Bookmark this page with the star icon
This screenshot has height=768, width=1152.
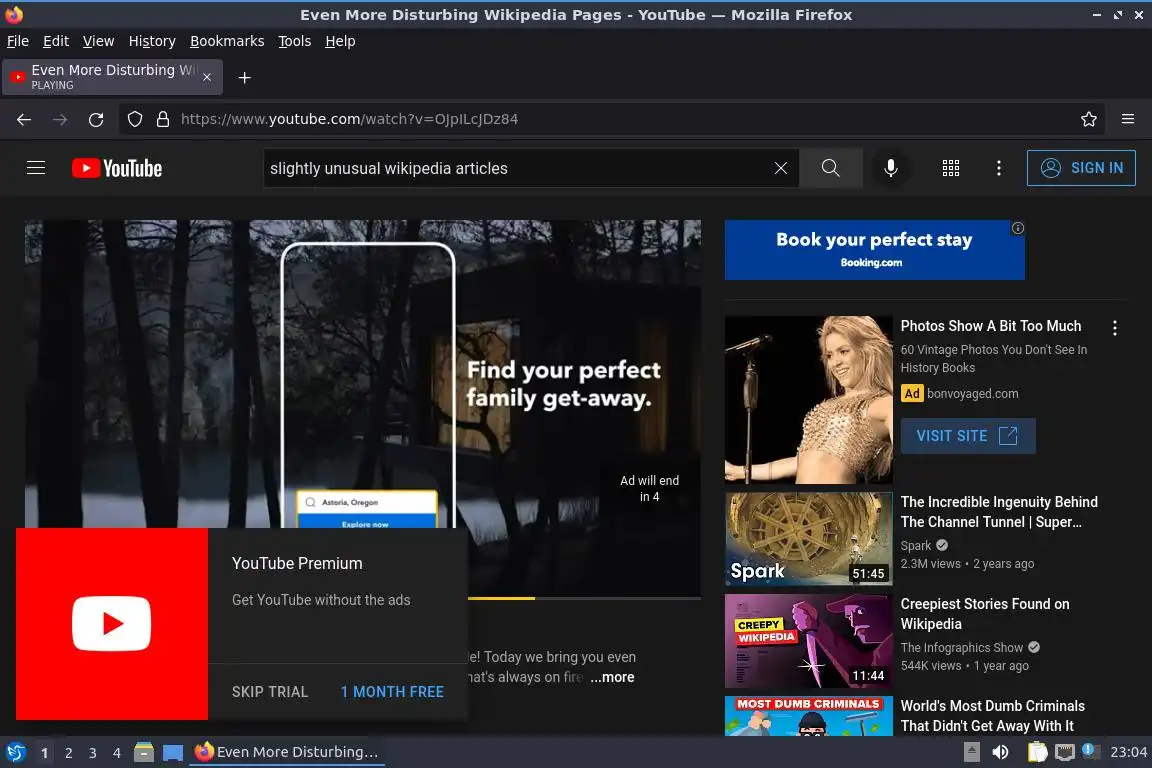(1089, 119)
